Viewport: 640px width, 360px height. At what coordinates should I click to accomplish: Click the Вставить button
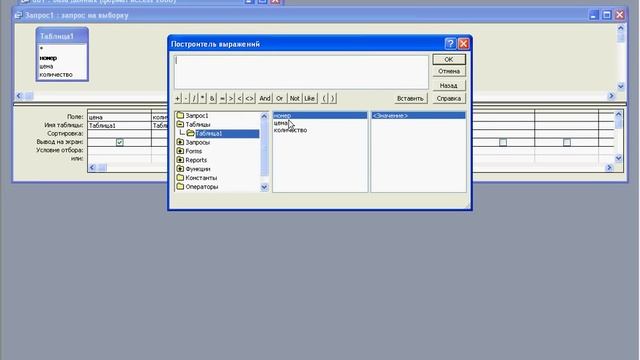point(410,98)
